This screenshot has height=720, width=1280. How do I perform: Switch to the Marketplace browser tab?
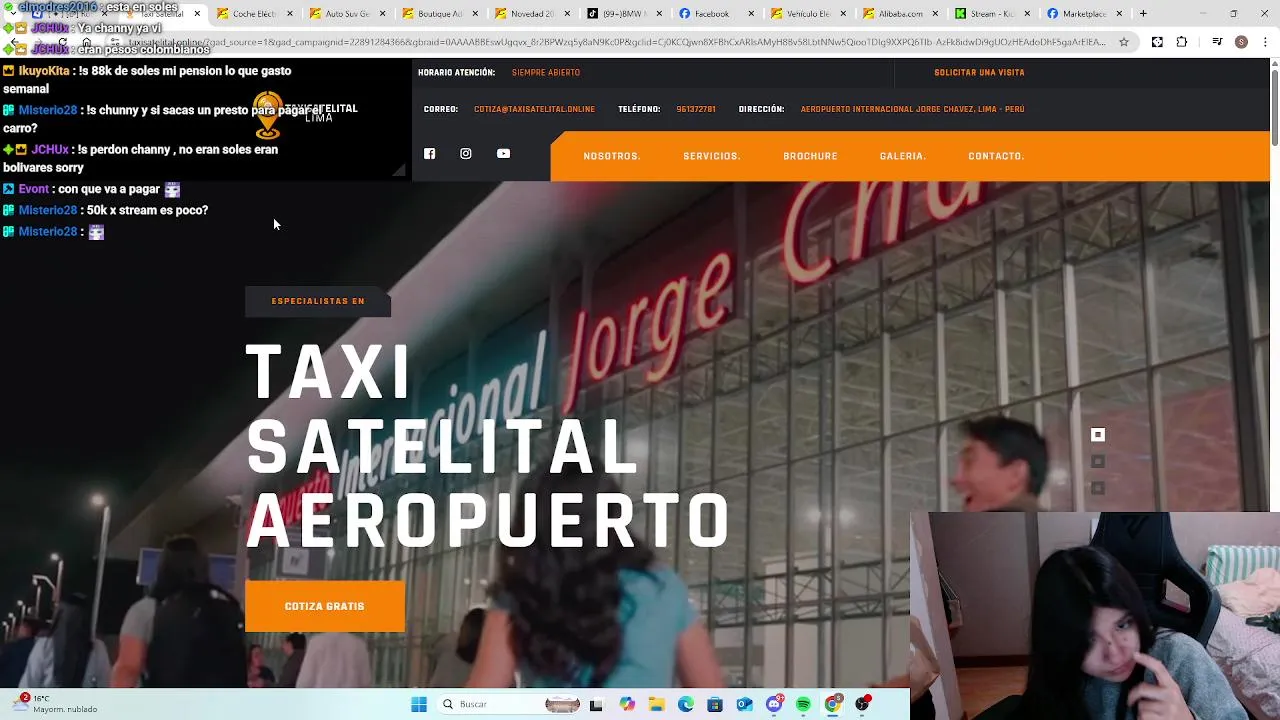(x=1082, y=14)
